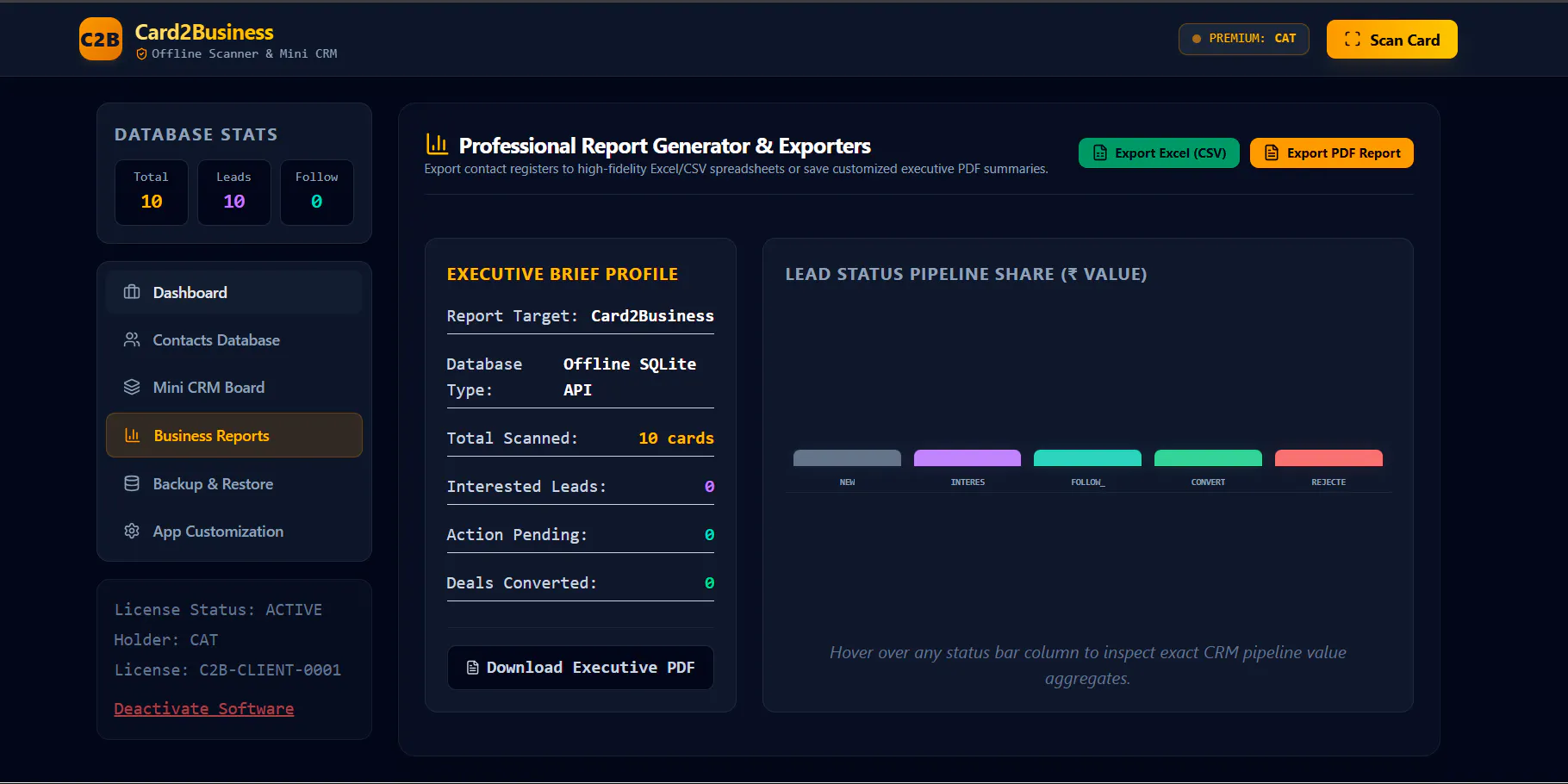Click the red REJECTE status bar
The width and height of the screenshot is (1568, 784).
1328,458
